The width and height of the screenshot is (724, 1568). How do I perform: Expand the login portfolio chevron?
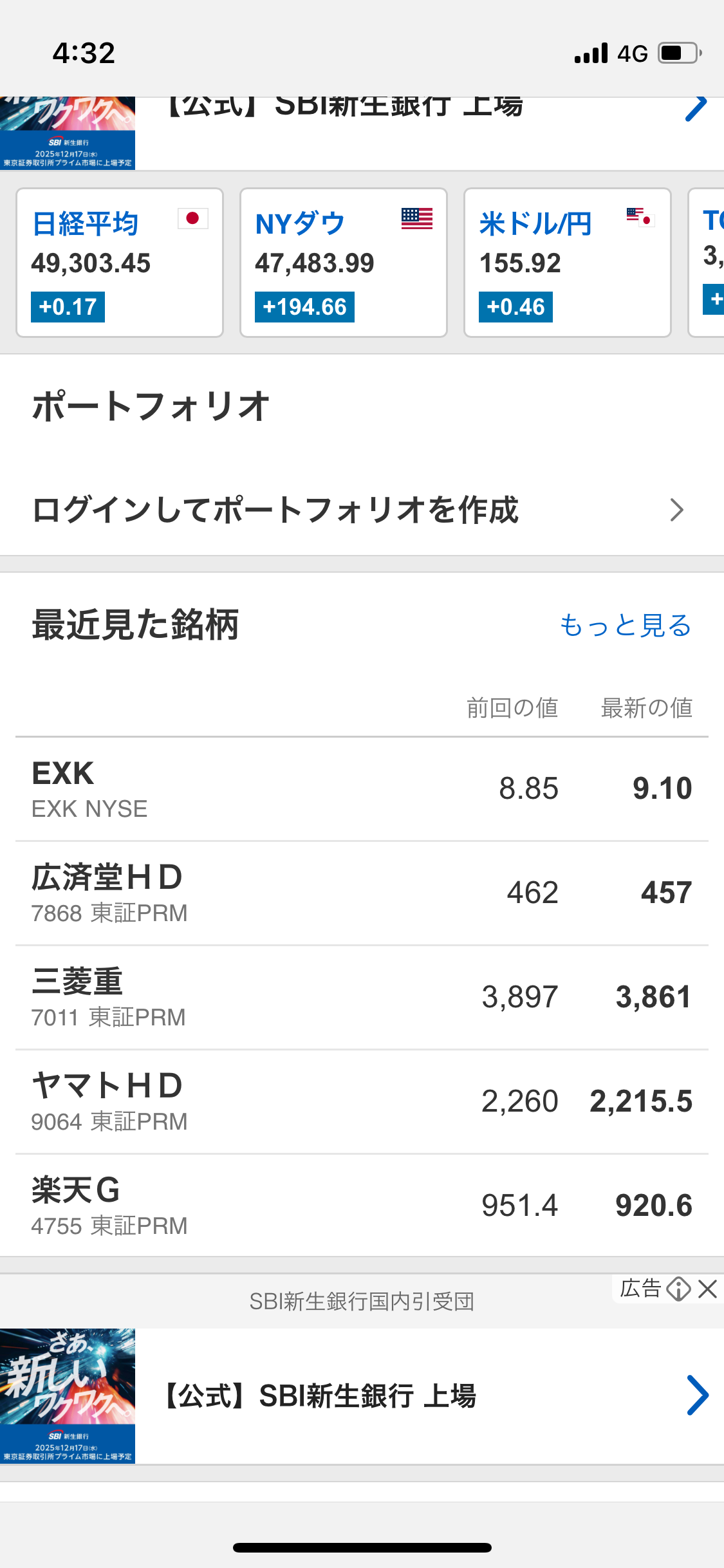click(x=676, y=510)
